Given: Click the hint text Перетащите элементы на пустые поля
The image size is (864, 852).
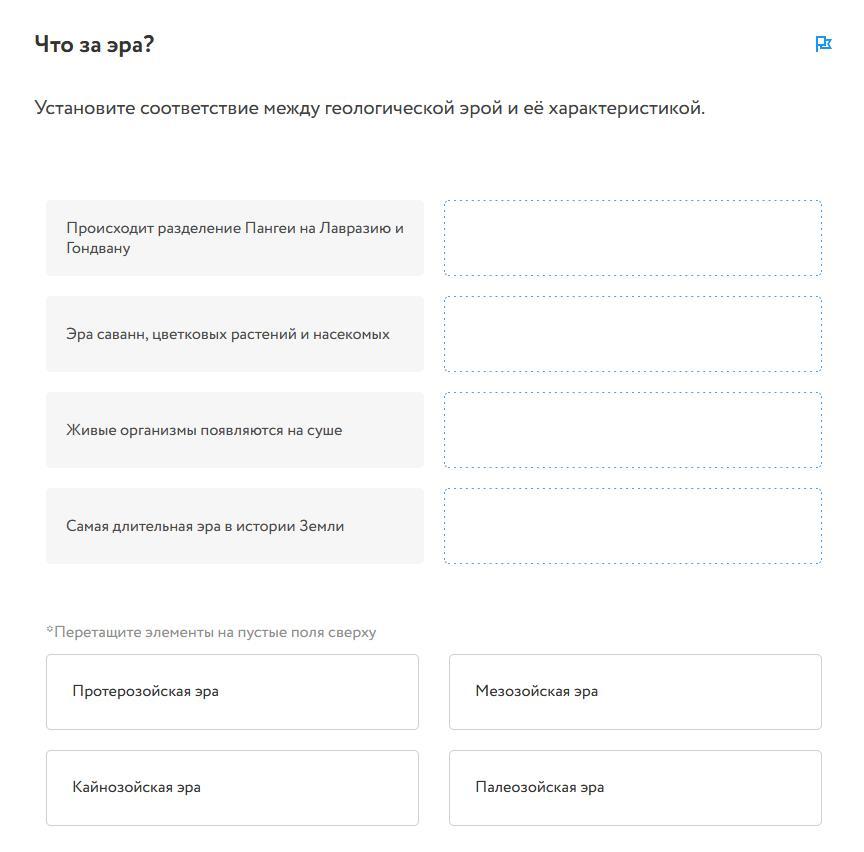Looking at the screenshot, I should coord(211,632).
